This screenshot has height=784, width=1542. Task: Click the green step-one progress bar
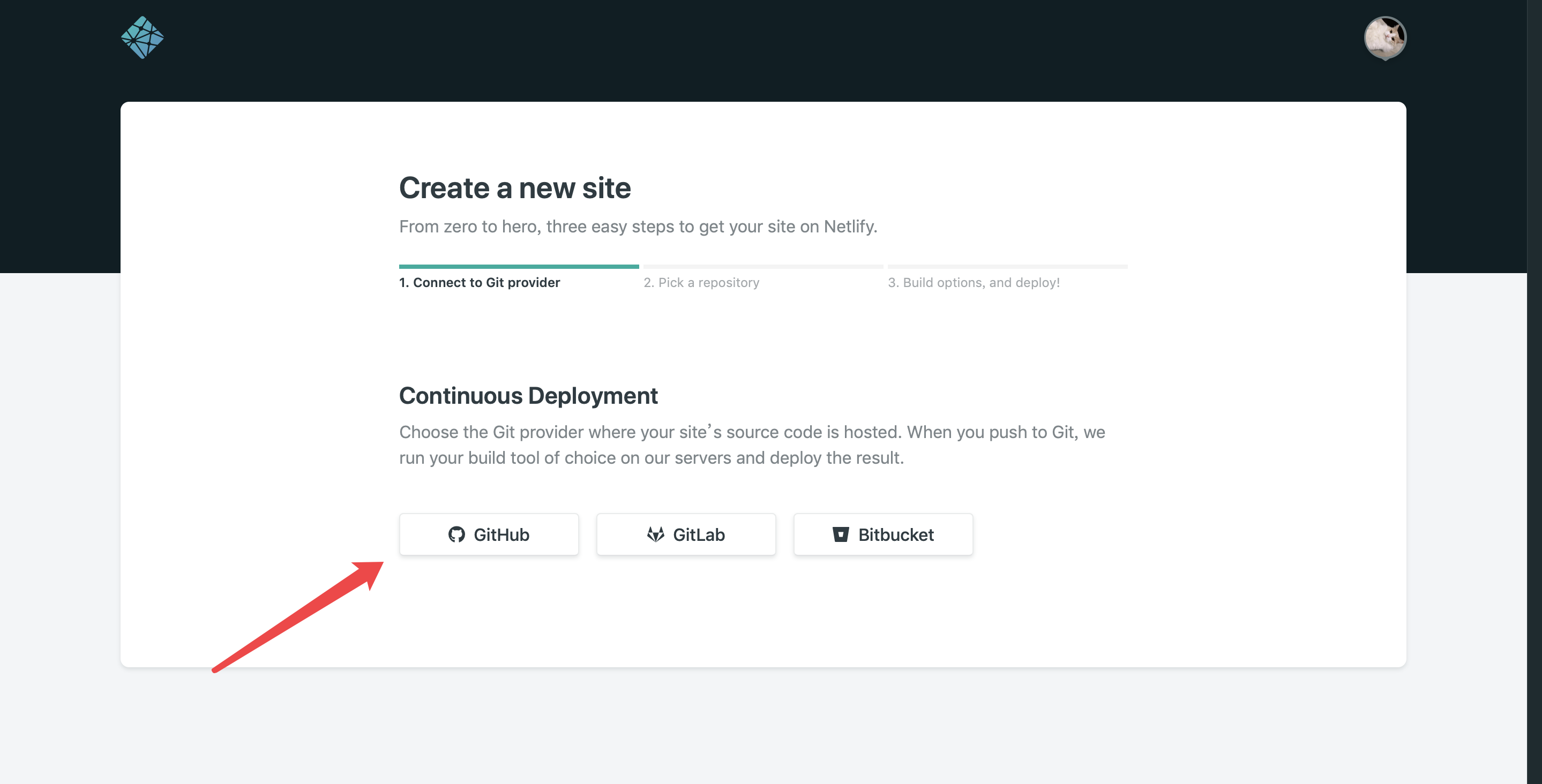[519, 266]
